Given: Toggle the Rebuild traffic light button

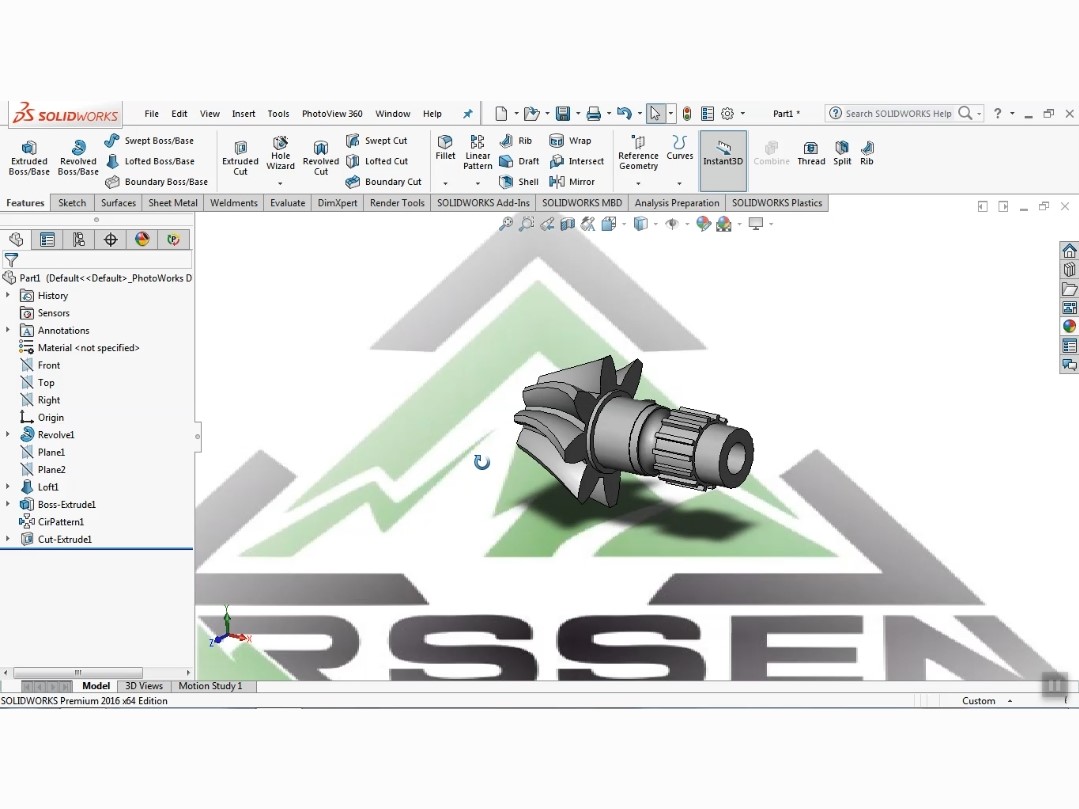Looking at the screenshot, I should (x=687, y=114).
